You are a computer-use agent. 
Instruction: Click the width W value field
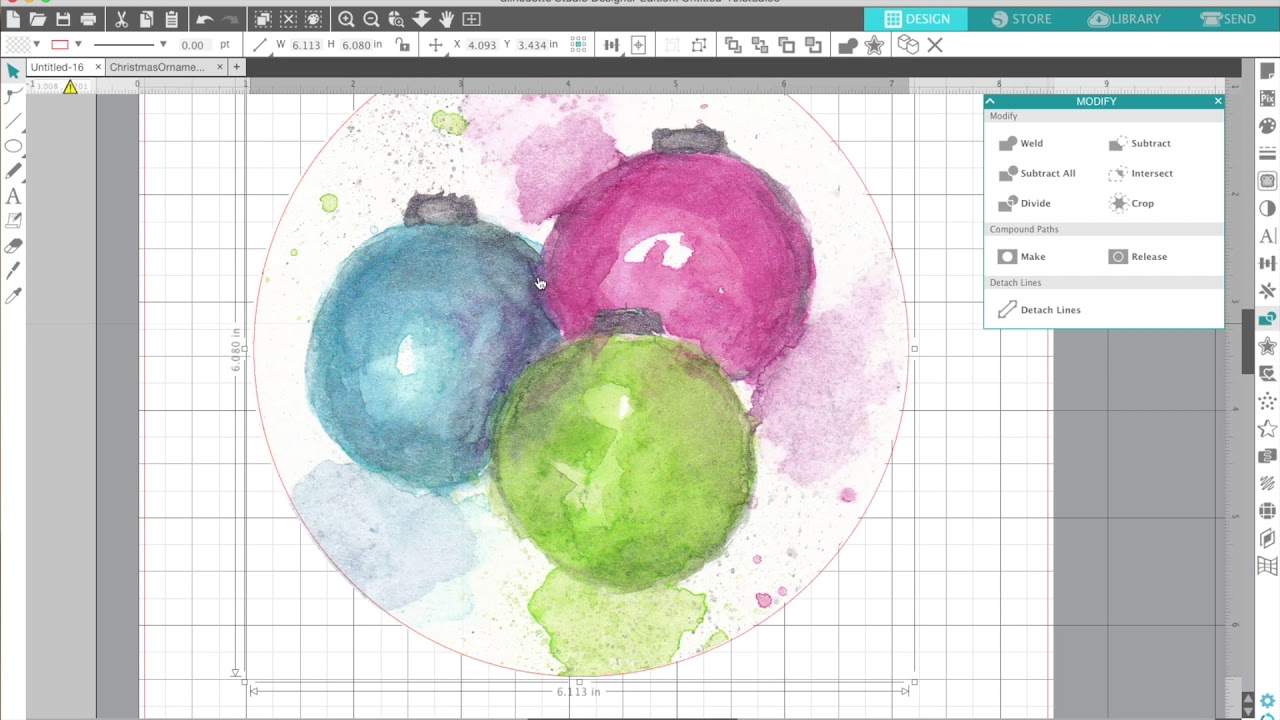click(x=306, y=45)
